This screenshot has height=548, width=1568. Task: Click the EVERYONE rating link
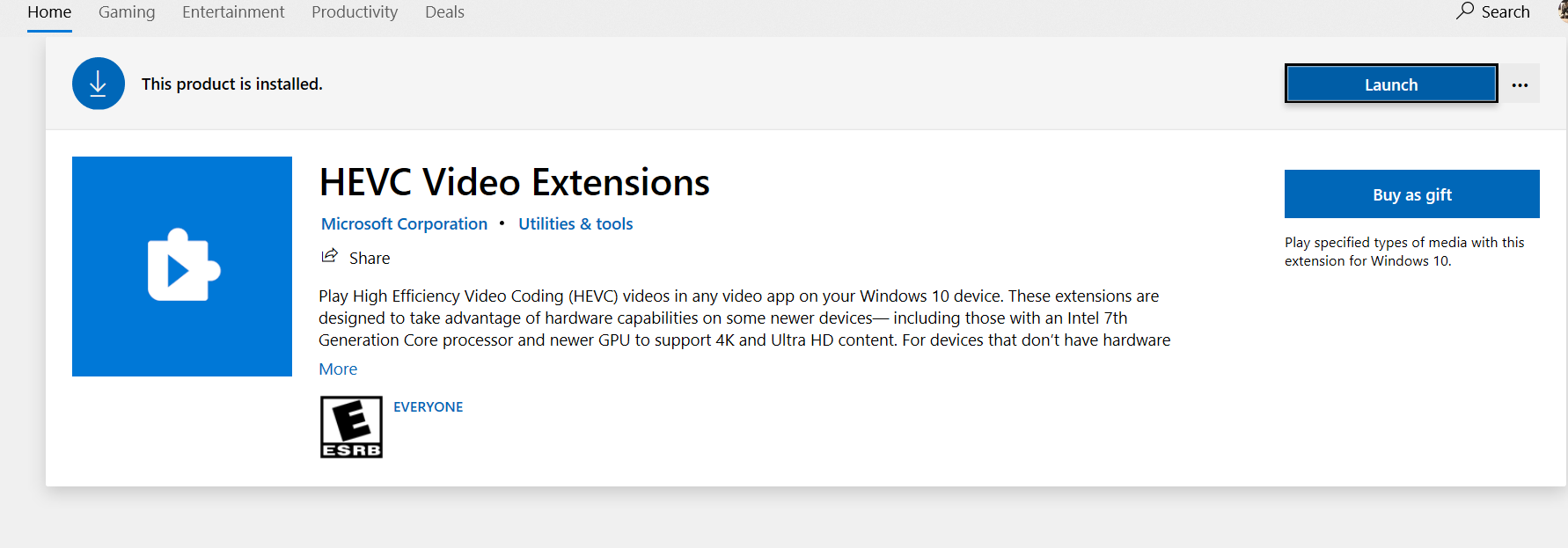point(428,406)
